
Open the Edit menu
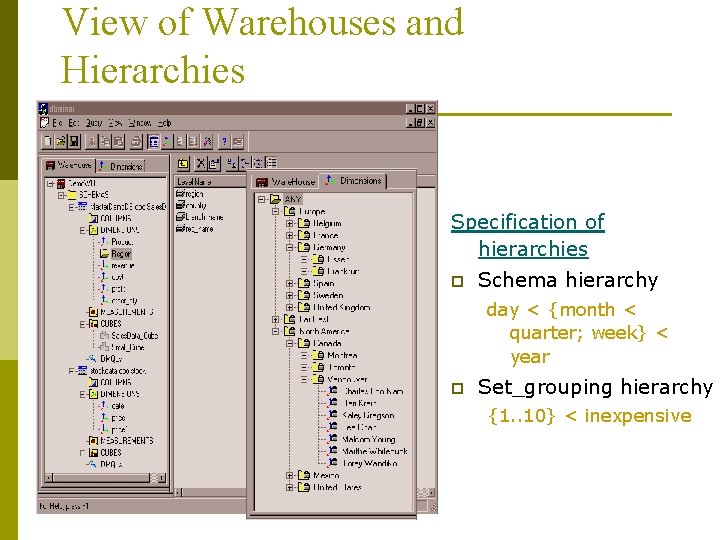[74, 123]
